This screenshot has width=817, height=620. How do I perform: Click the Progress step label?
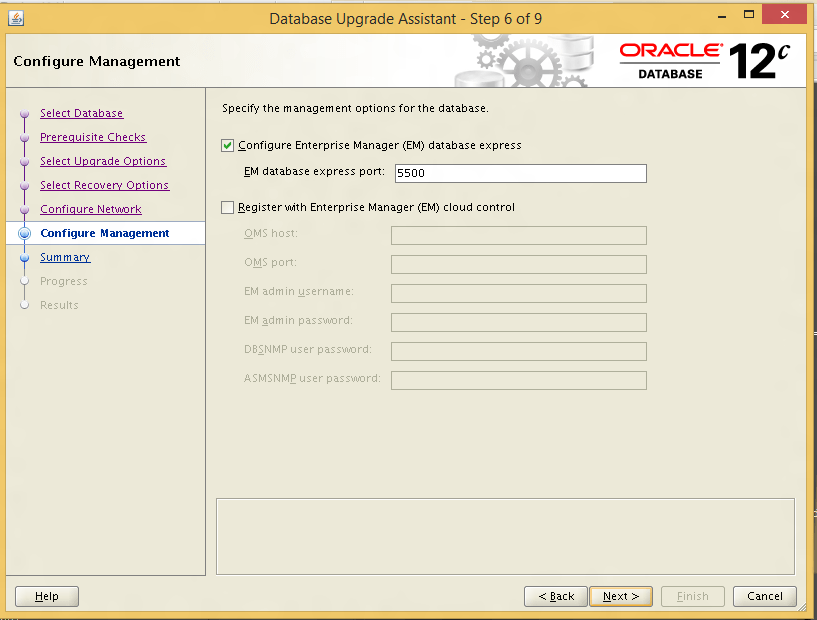(64, 281)
